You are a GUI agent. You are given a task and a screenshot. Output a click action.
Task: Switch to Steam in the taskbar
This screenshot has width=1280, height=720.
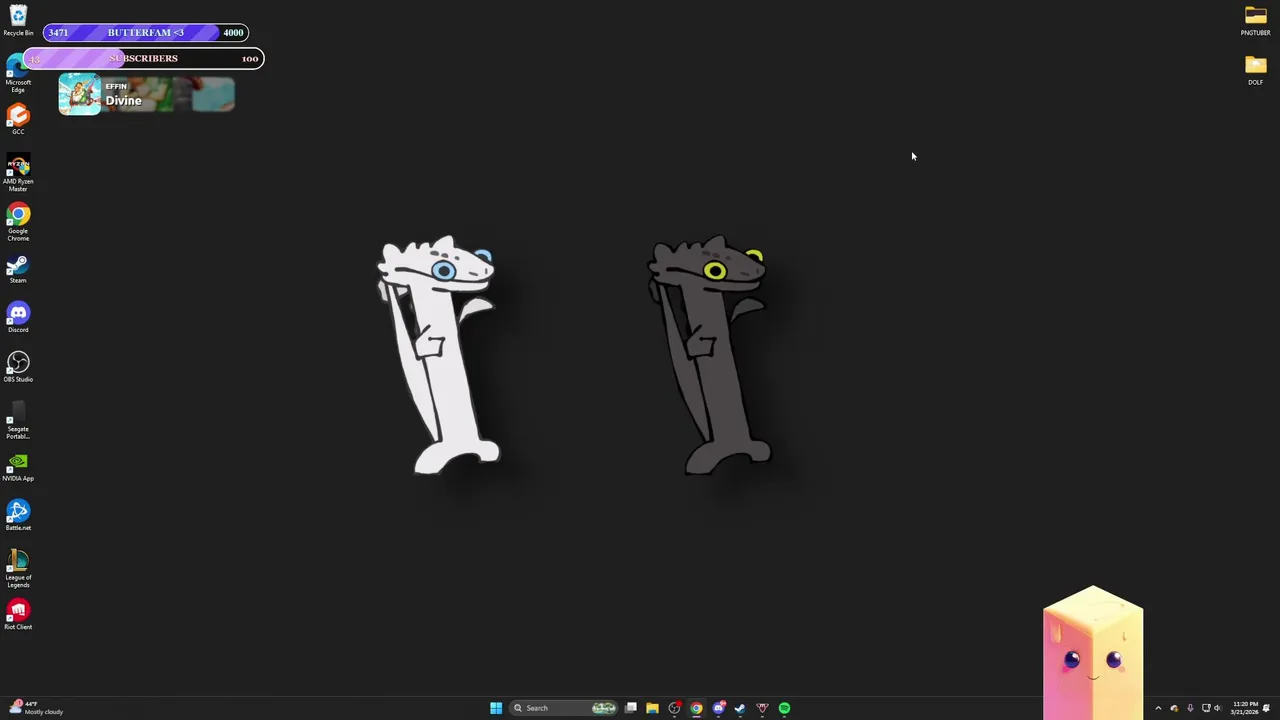(x=740, y=708)
